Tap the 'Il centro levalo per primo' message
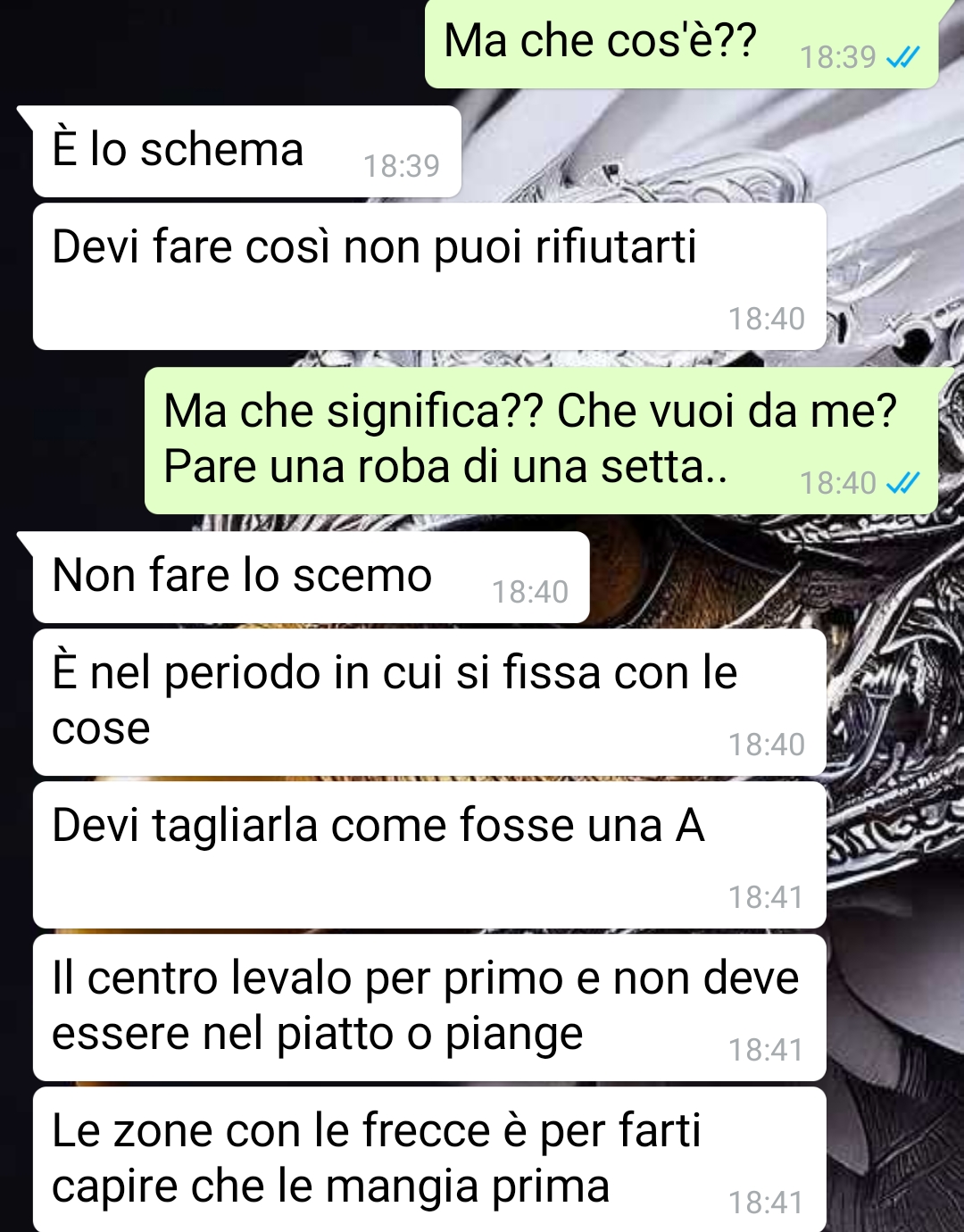The image size is (964, 1232). pos(429,1007)
